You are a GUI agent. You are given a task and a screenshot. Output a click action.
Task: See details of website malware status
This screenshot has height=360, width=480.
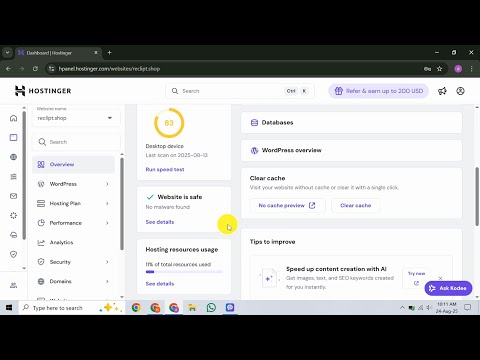click(x=160, y=222)
